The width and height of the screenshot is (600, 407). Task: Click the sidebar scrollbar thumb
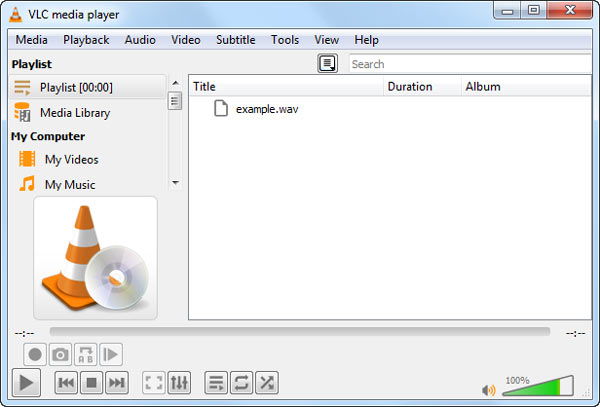pos(175,101)
